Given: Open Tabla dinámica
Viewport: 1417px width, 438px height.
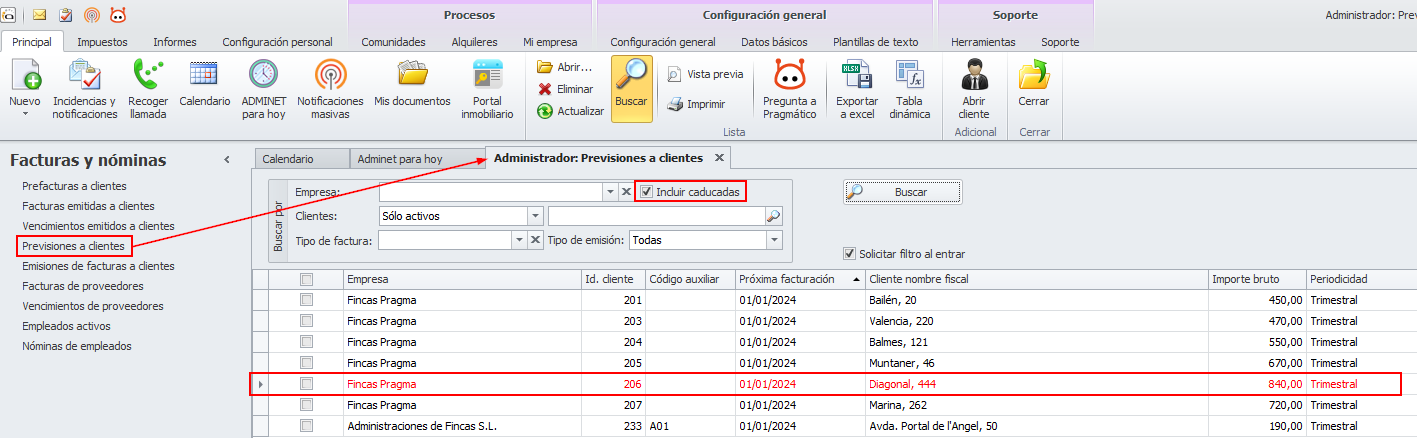Looking at the screenshot, I should (909, 90).
